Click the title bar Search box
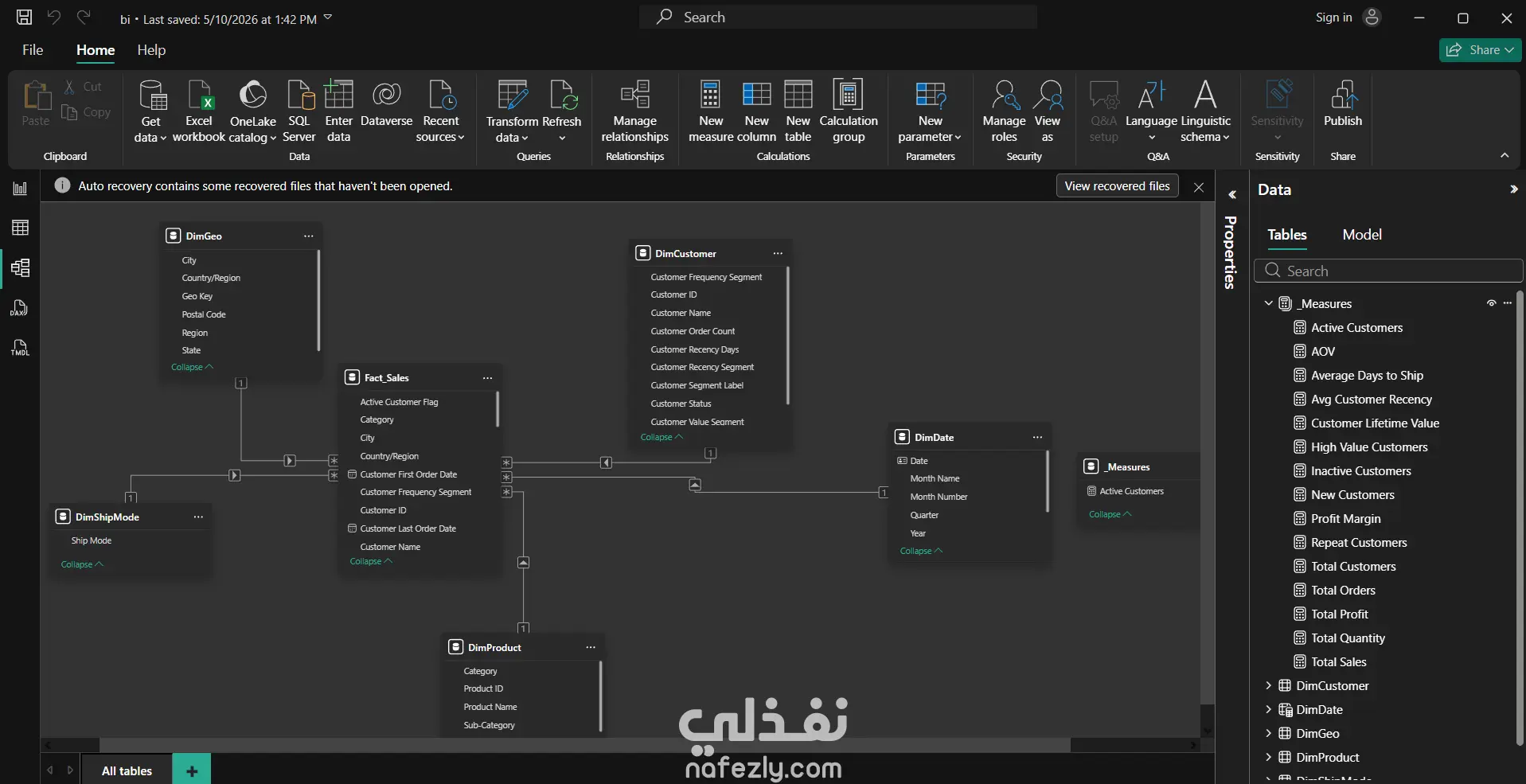Viewport: 1526px width, 784px height. point(838,17)
